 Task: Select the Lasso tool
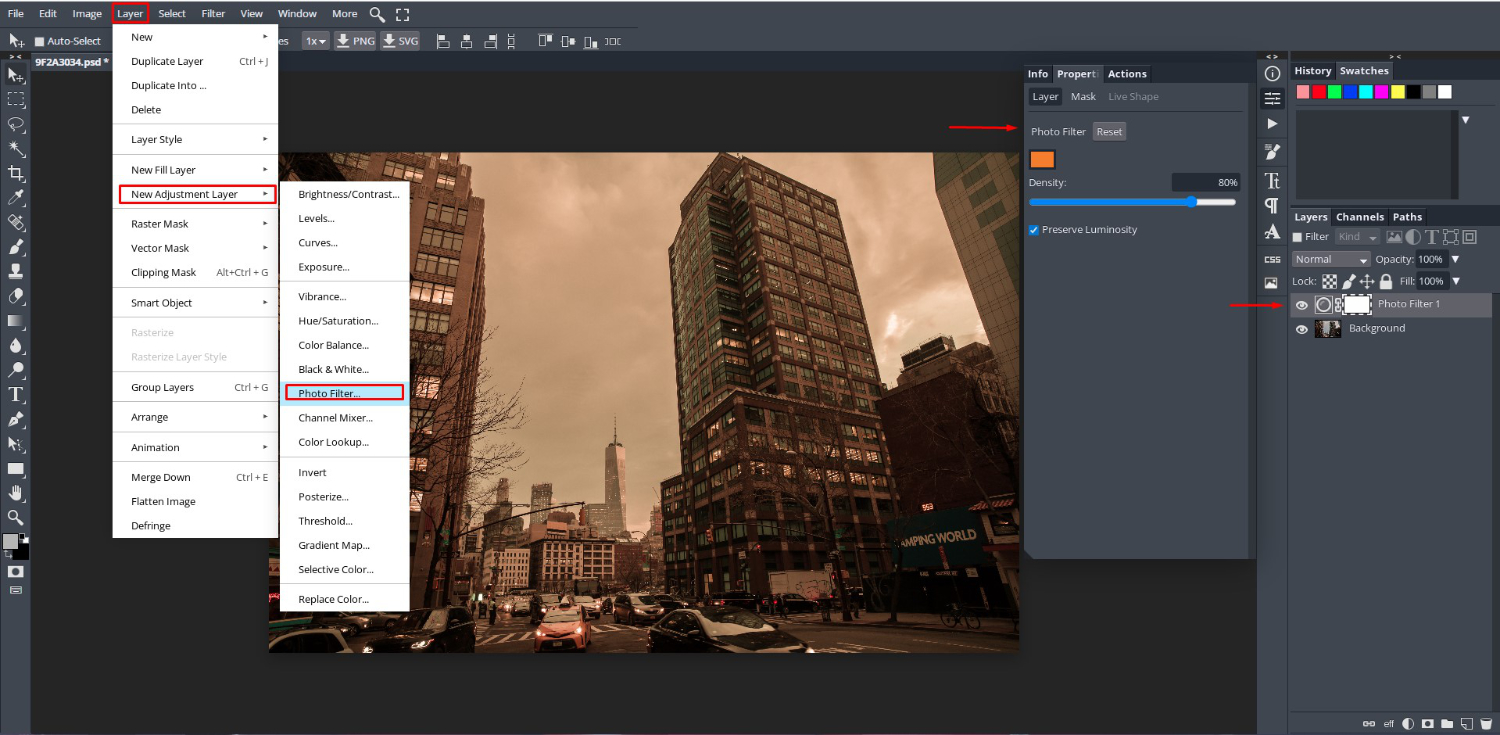[16, 124]
